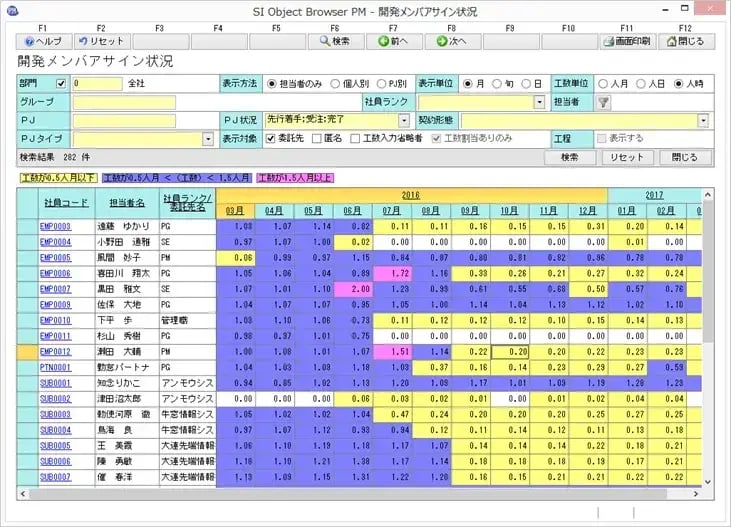Viewport: 731px width, 527px height.
Task: Click the 検索 button in the filter panel
Action: [x=570, y=158]
